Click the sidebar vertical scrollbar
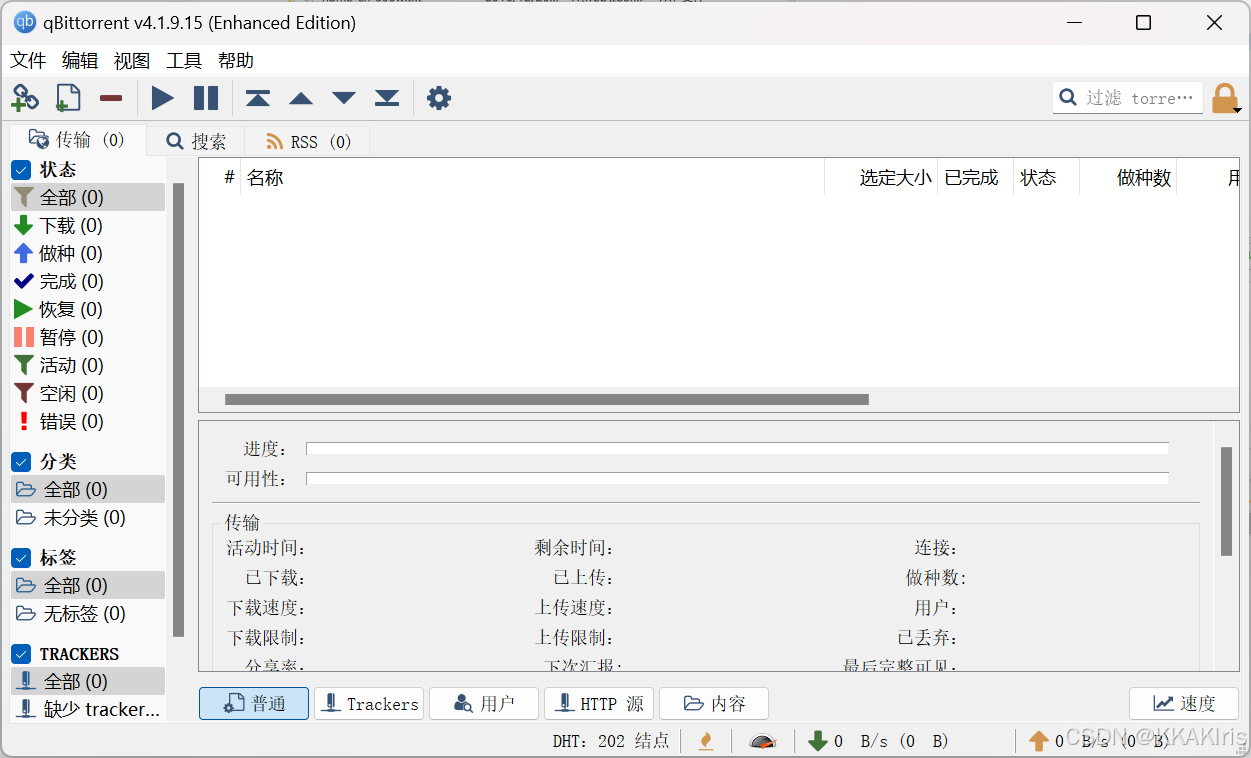Screen dimensions: 1251x758 [x=179, y=410]
